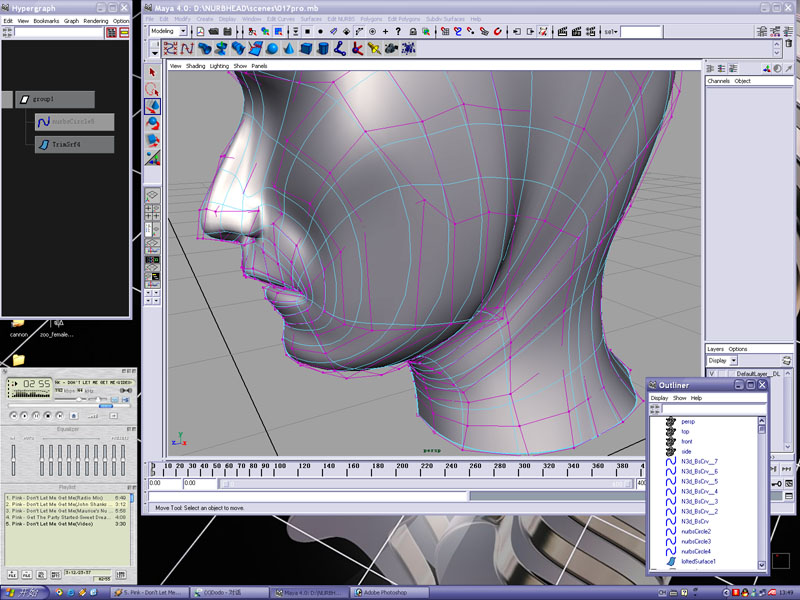Click the Hypergraph red grid layout icon
This screenshot has width=800, height=600.
(111, 33)
